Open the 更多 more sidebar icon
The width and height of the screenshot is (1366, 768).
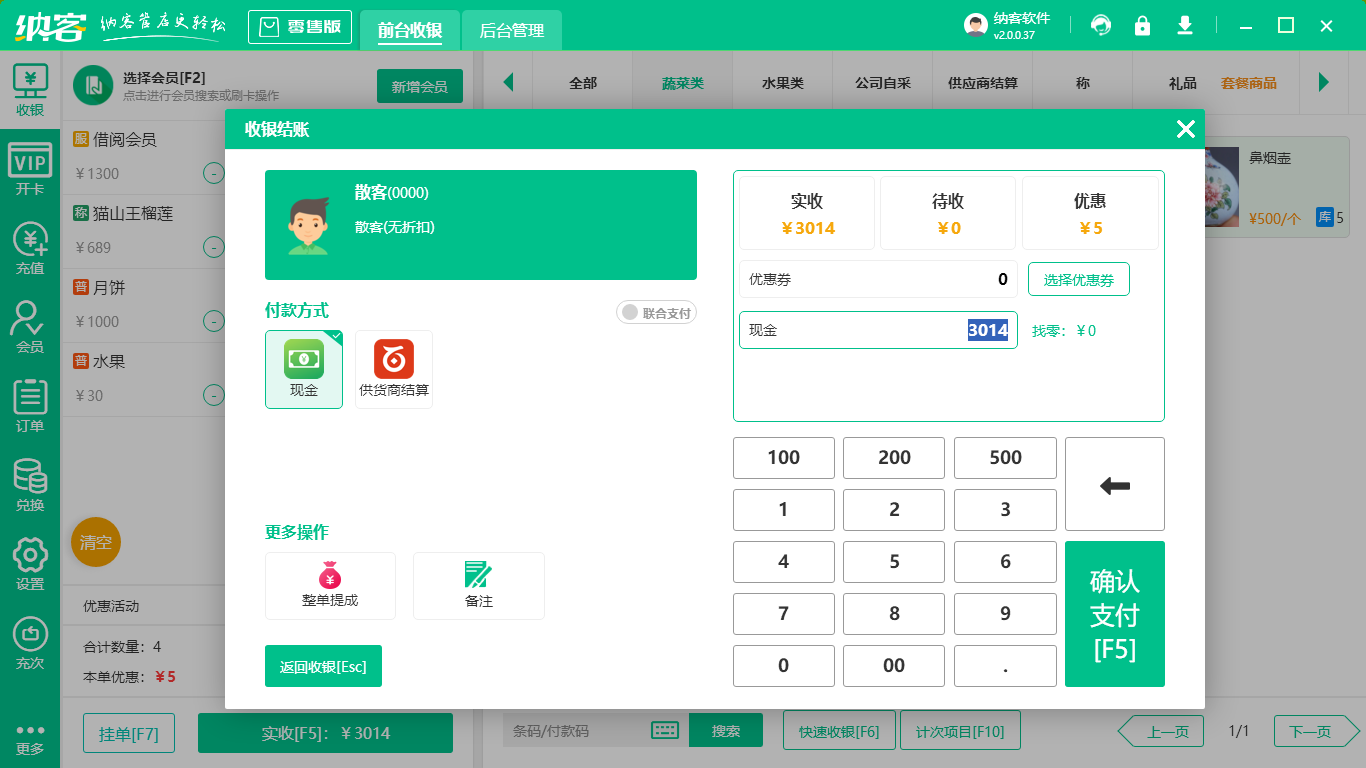[30, 738]
